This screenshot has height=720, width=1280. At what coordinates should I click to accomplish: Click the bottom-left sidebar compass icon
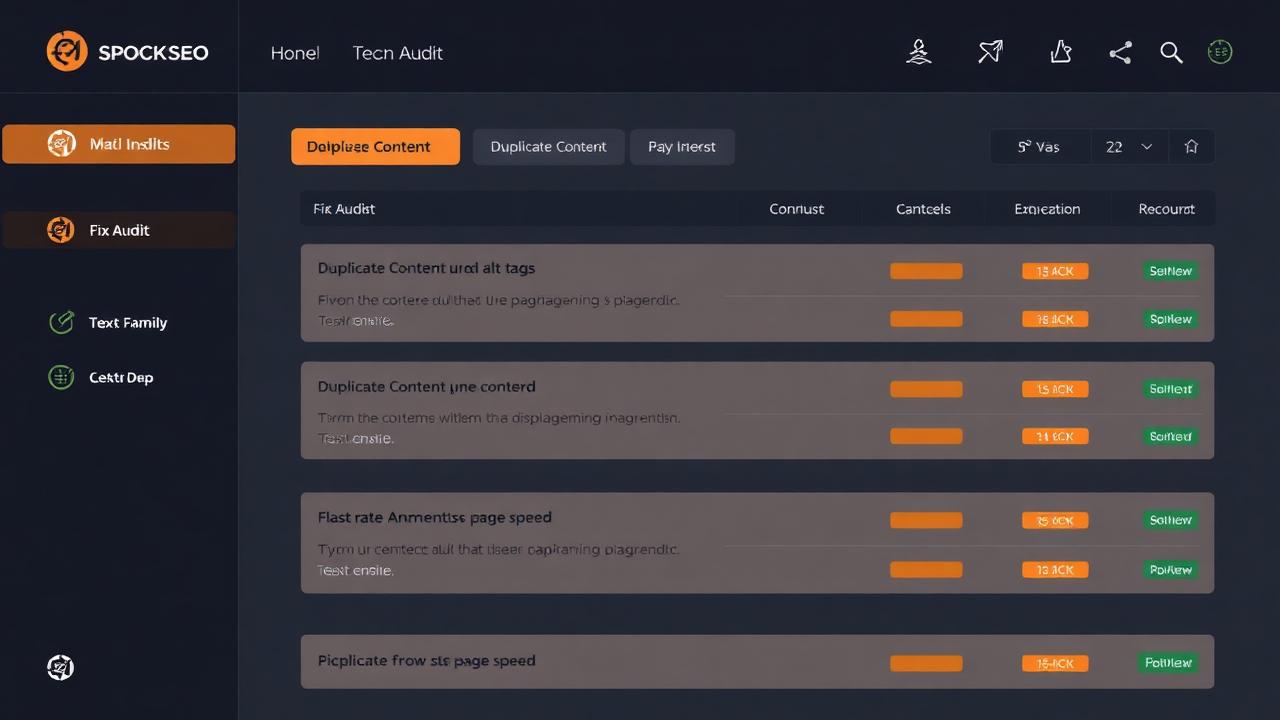pos(60,667)
